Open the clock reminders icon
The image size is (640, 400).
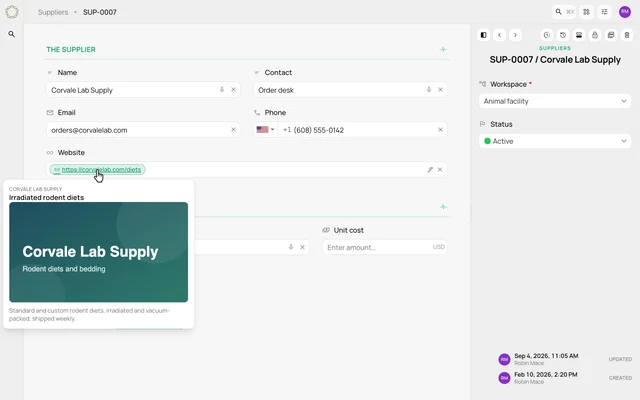pos(547,35)
